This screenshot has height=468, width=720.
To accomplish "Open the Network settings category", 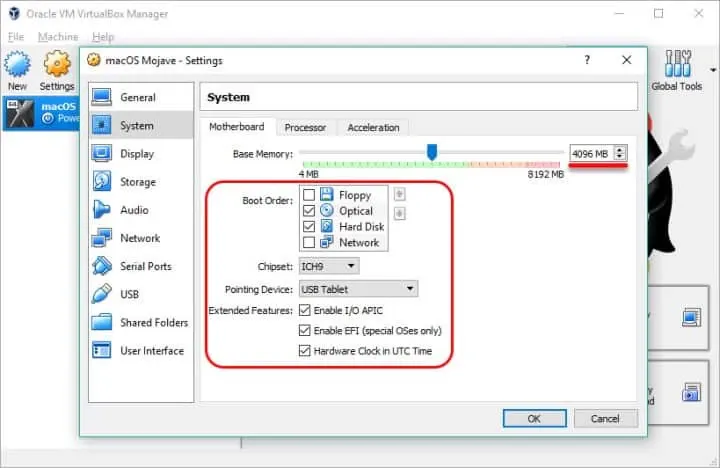I will pos(141,238).
